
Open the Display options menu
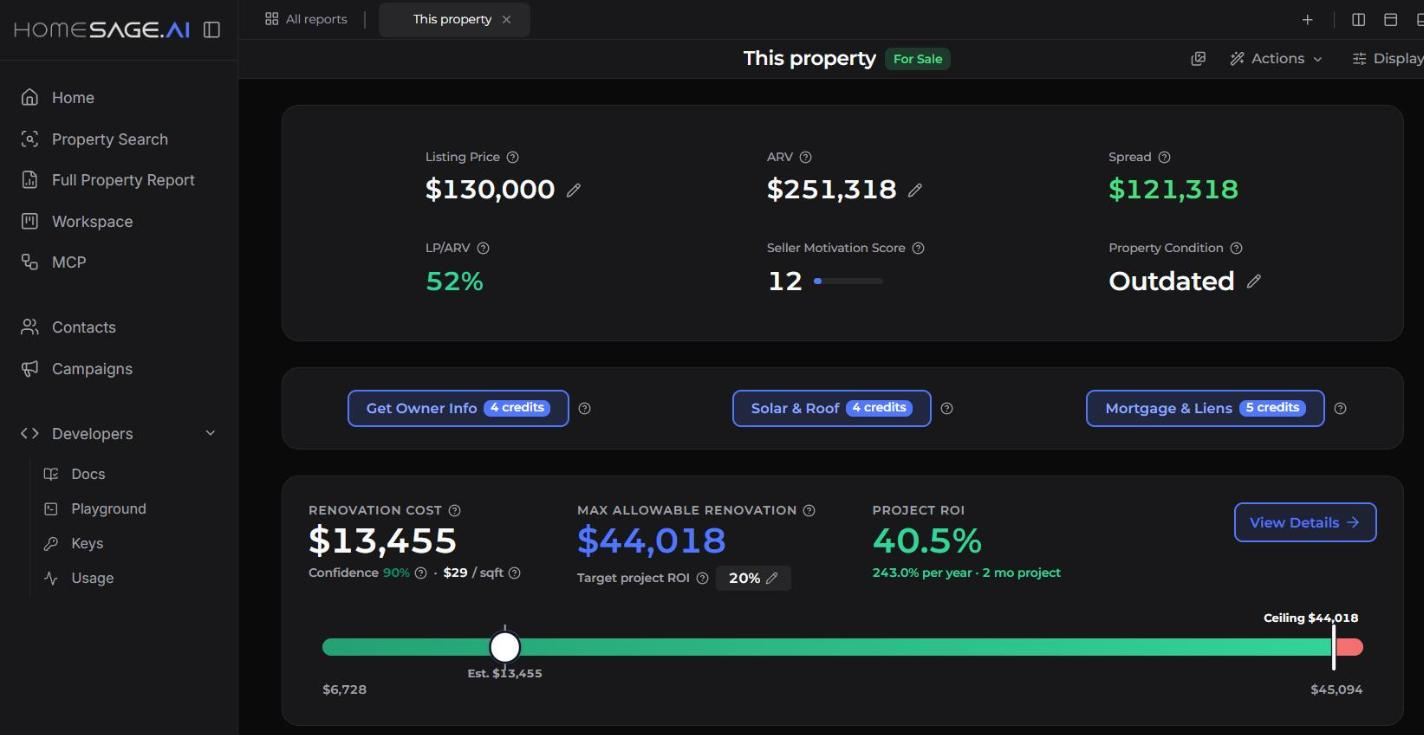coord(1388,59)
